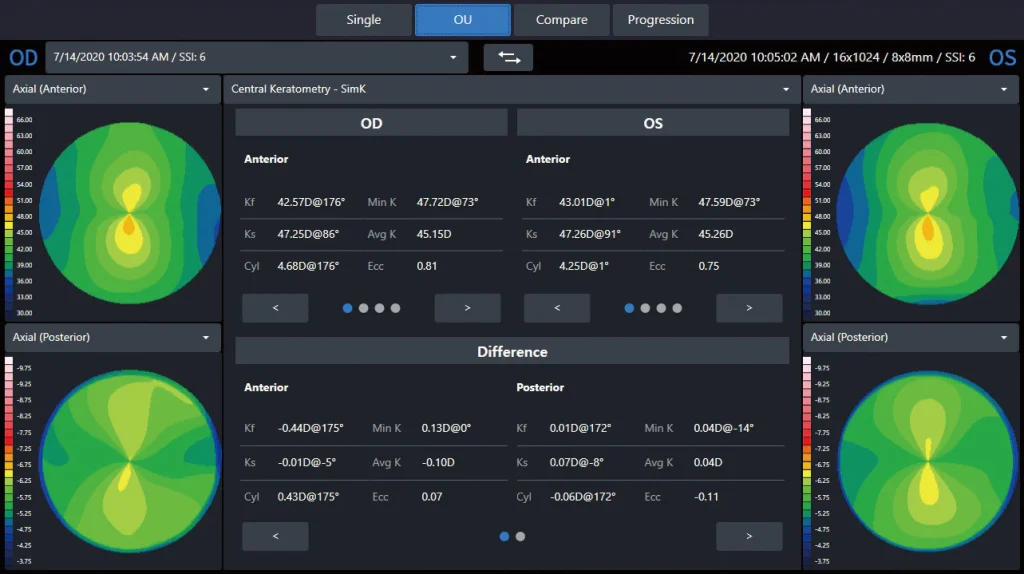Click the Compare tab button
This screenshot has width=1024, height=574.
click(561, 20)
